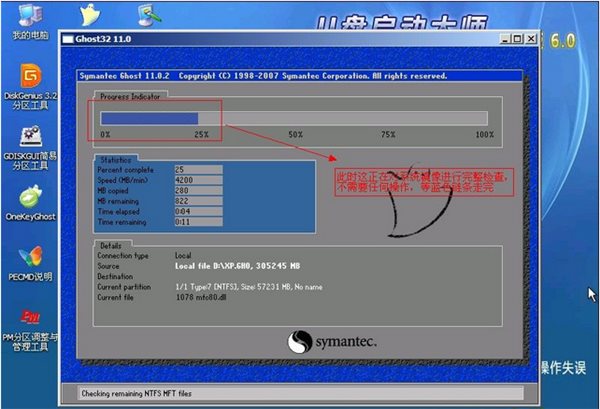Image resolution: width=600 pixels, height=409 pixels.
Task: Click the Time remaining value 0:11
Action: [199, 222]
